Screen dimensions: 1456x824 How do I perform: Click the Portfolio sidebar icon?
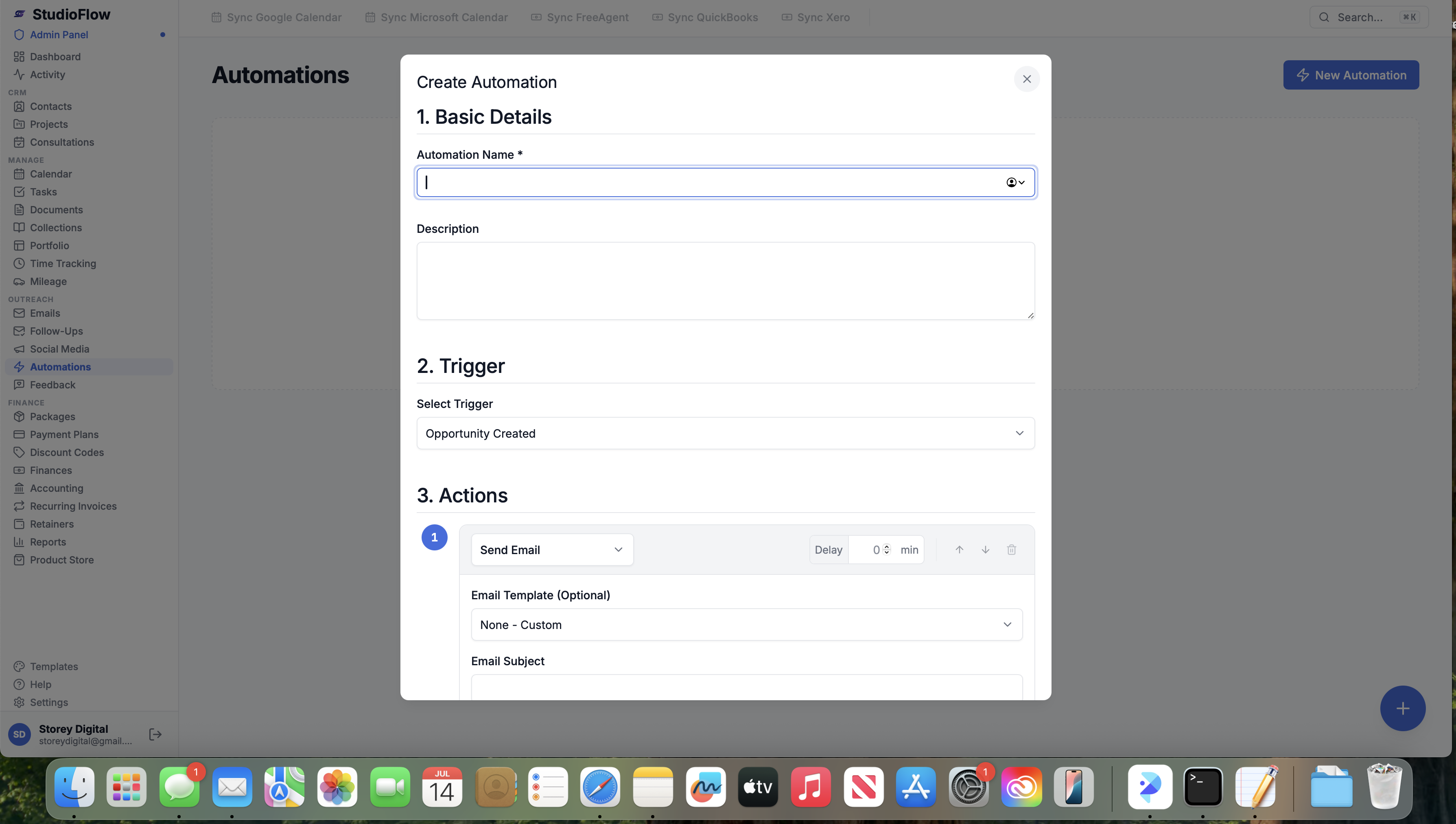(19, 245)
